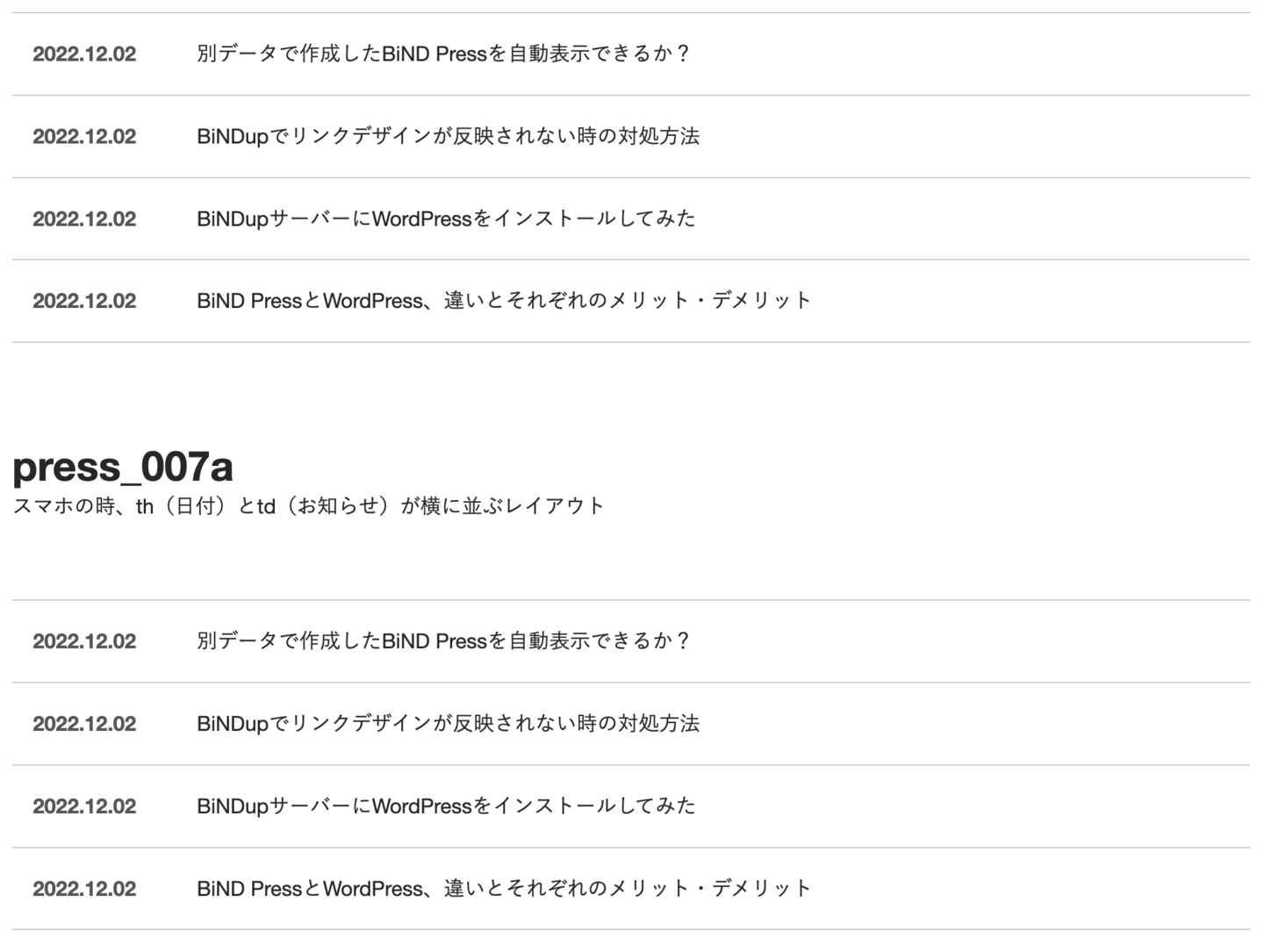
Task: Click date beside リンクデザイン row under press_007a
Action: [84, 724]
